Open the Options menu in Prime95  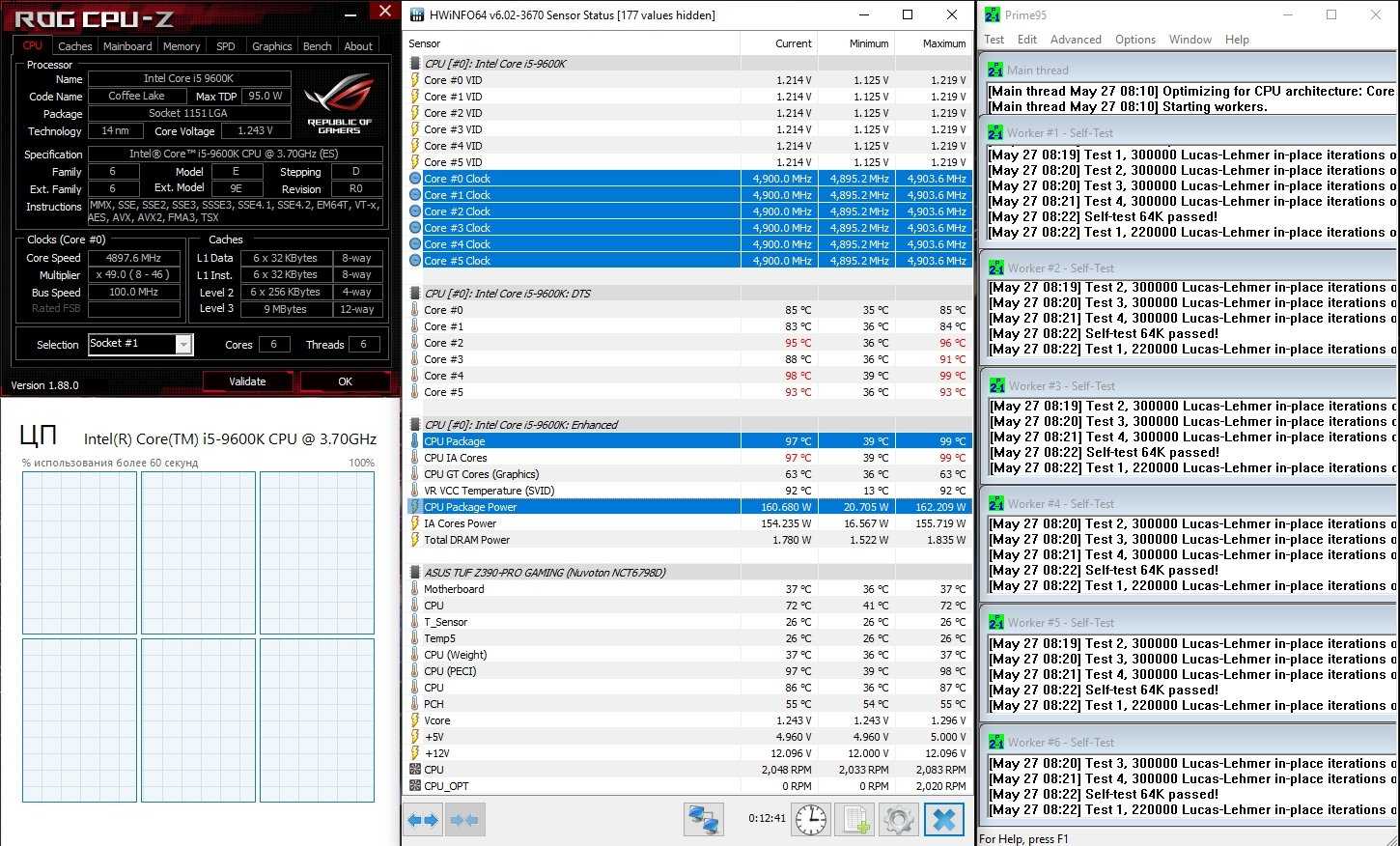1134,40
